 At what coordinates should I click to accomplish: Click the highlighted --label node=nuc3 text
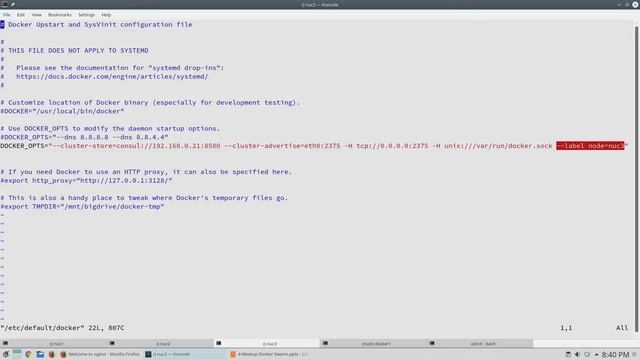tap(590, 146)
